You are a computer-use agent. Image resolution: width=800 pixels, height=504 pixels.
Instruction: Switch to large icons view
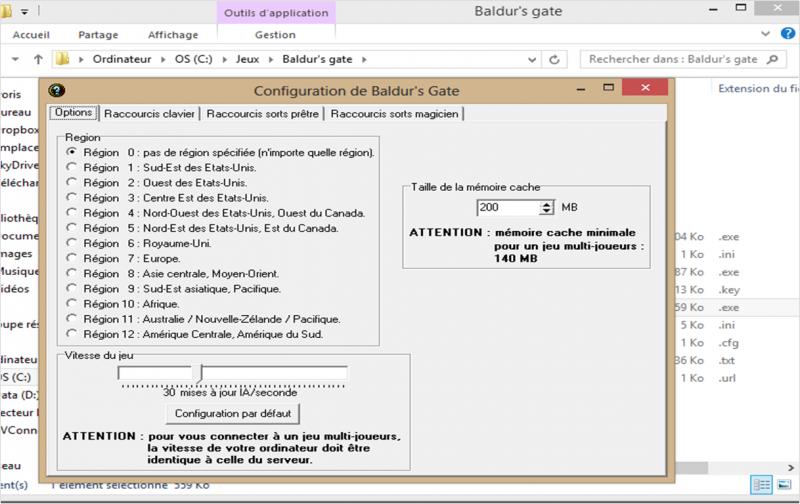pos(784,485)
